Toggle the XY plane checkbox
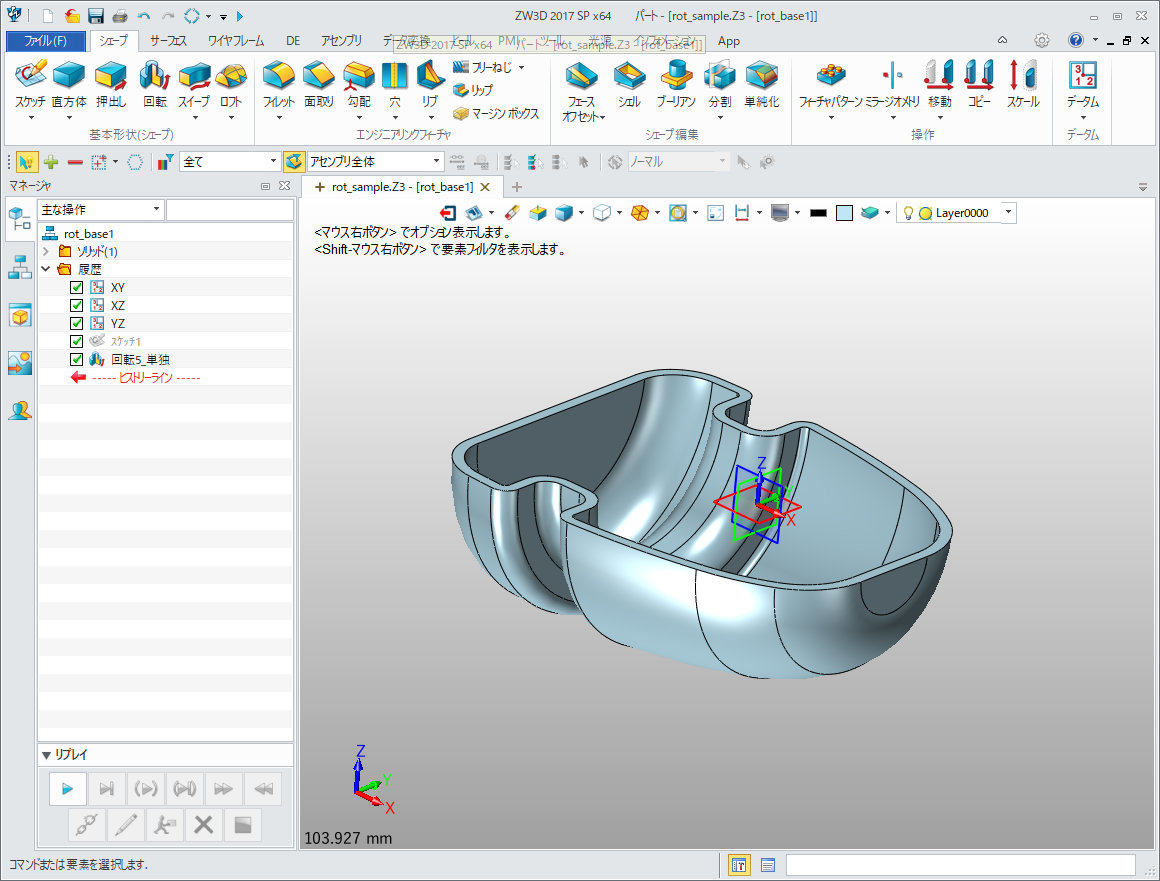Viewport: 1160px width, 881px height. click(76, 287)
